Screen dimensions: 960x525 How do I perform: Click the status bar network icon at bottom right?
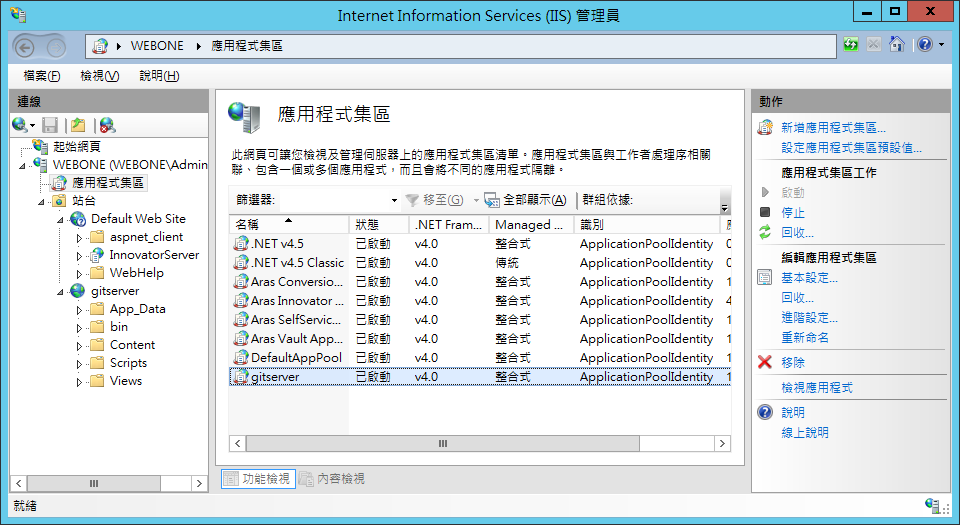(934, 505)
